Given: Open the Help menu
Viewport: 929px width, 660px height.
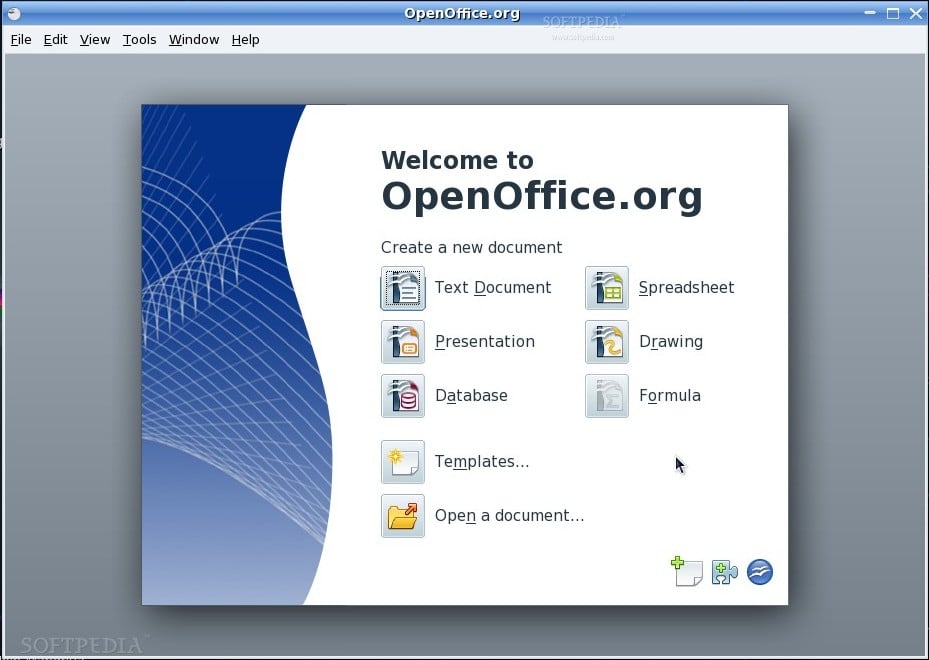Looking at the screenshot, I should coord(245,39).
